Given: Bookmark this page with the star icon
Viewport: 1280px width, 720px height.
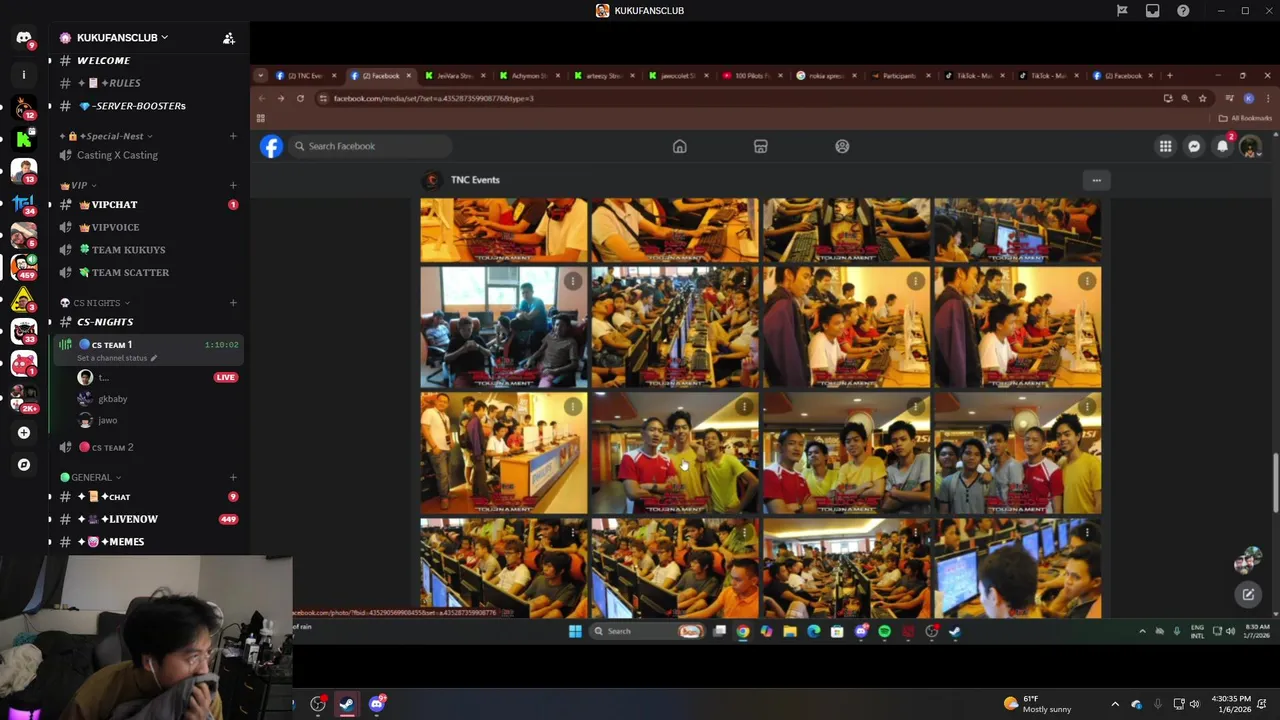Looking at the screenshot, I should click(1203, 98).
